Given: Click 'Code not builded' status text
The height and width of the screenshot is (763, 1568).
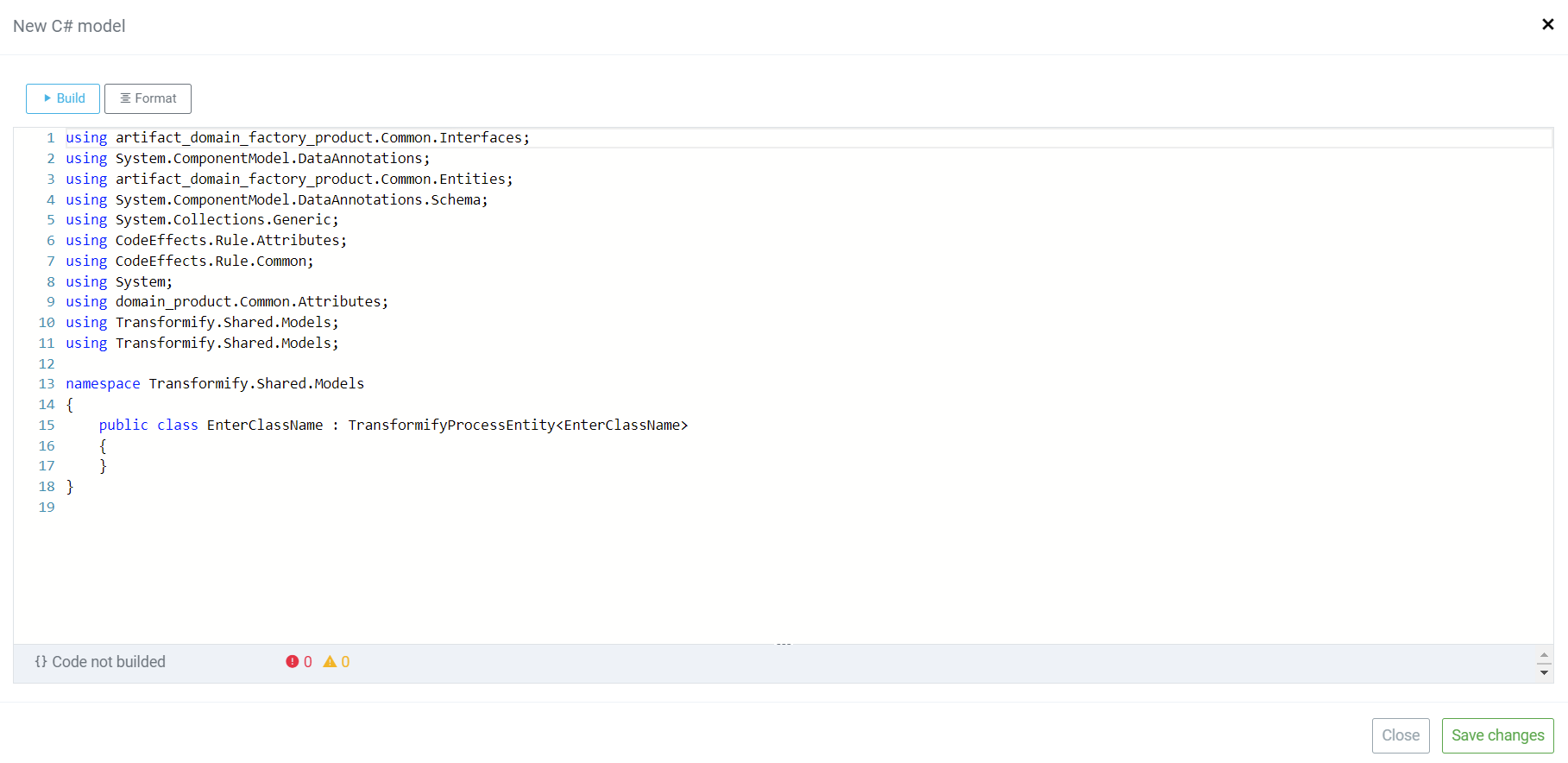Looking at the screenshot, I should click(x=109, y=662).
